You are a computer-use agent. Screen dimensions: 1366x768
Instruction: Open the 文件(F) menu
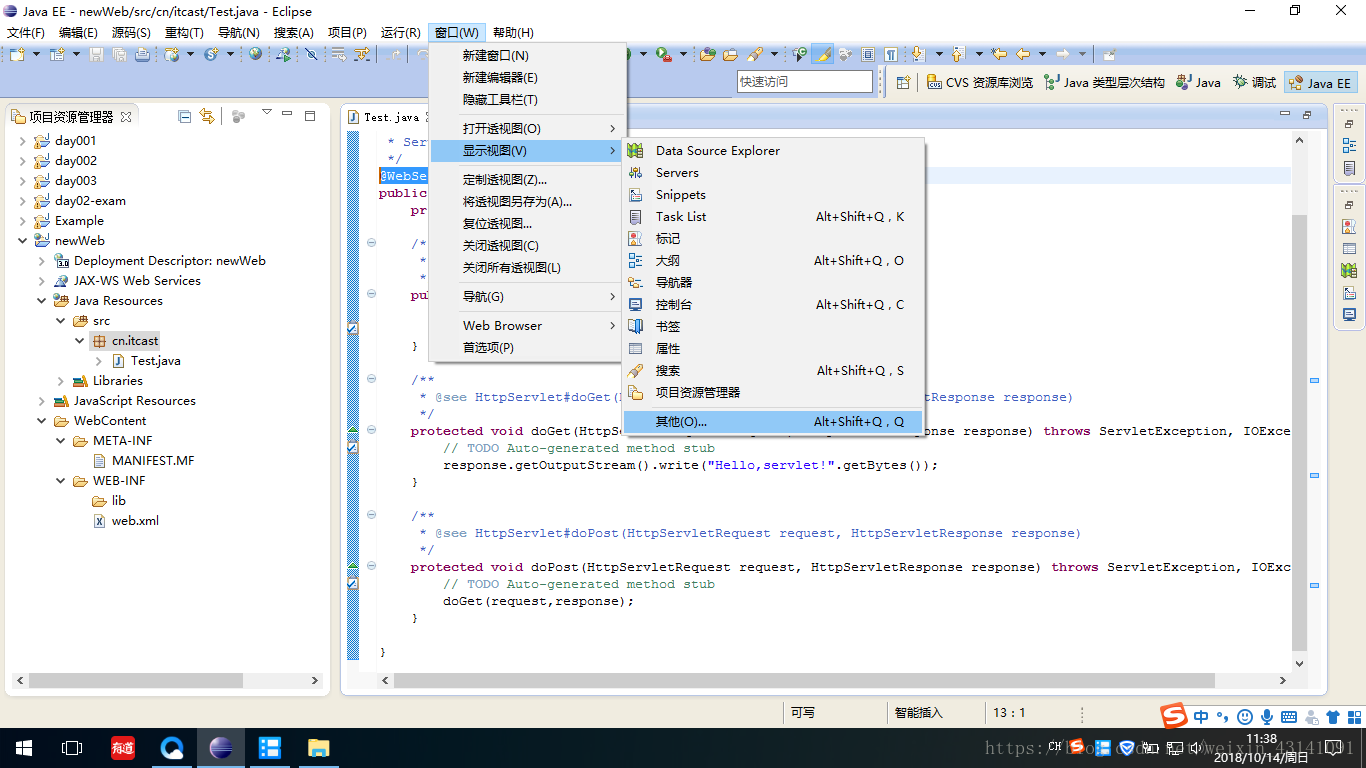[25, 33]
